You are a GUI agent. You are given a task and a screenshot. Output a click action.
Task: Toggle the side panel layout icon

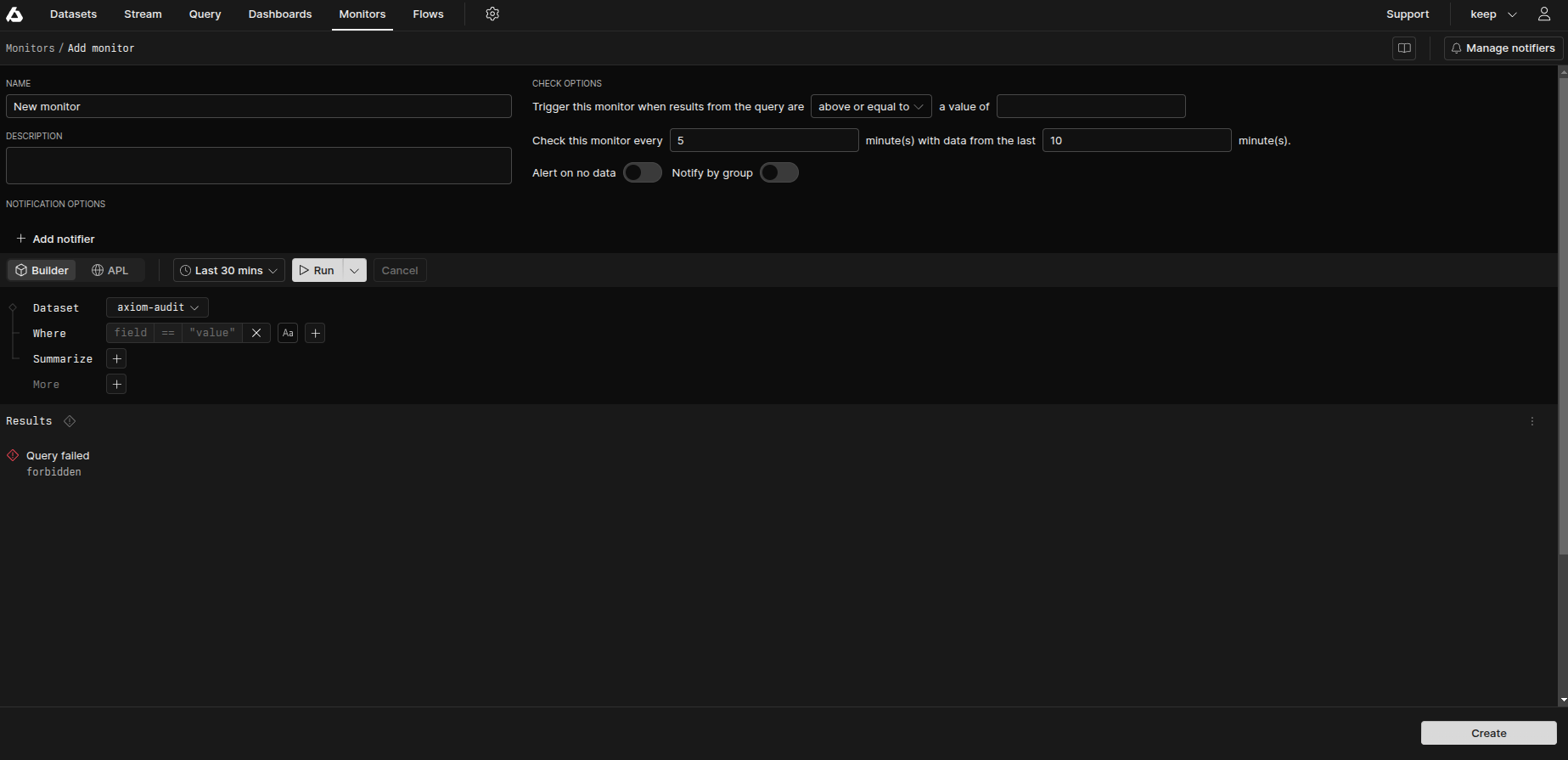1404,48
